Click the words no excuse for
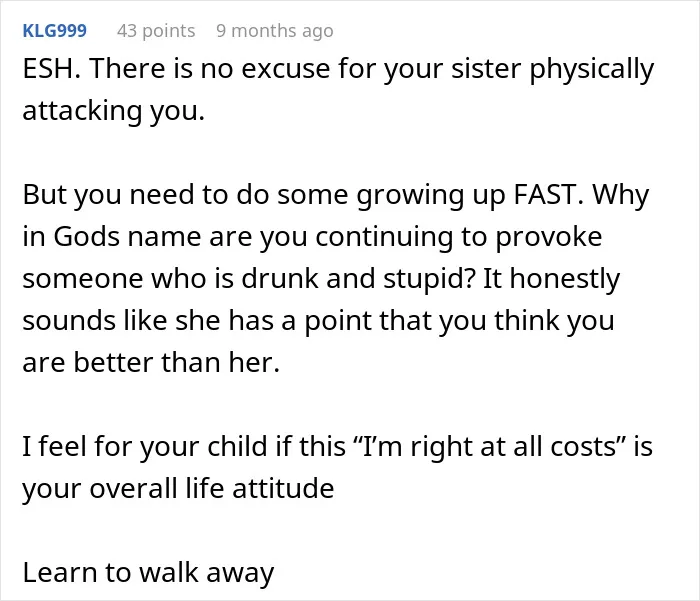This screenshot has width=700, height=601. coord(288,69)
